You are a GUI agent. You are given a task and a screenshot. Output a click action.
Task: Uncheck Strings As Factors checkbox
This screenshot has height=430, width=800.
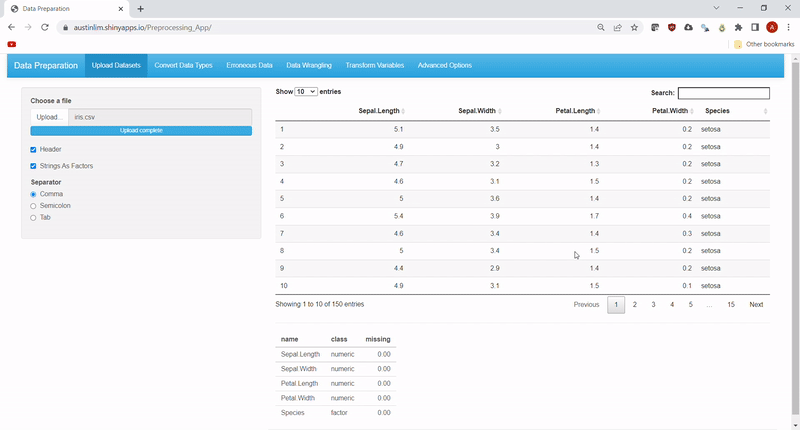point(33,166)
